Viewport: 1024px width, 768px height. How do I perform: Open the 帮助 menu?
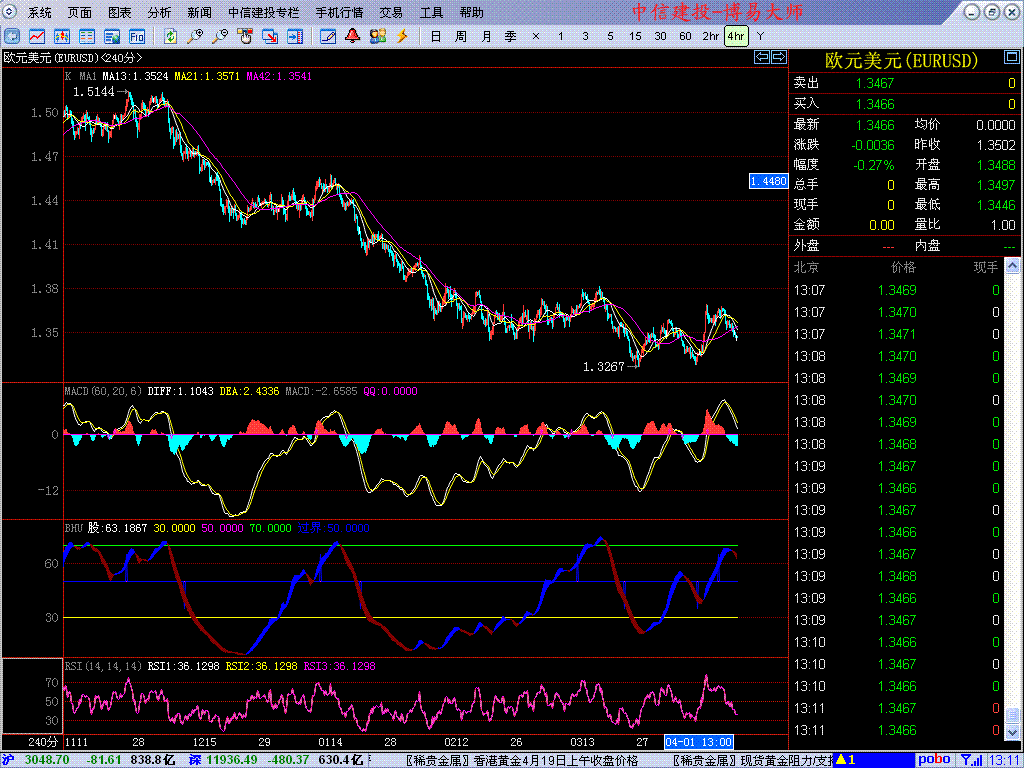tap(472, 12)
